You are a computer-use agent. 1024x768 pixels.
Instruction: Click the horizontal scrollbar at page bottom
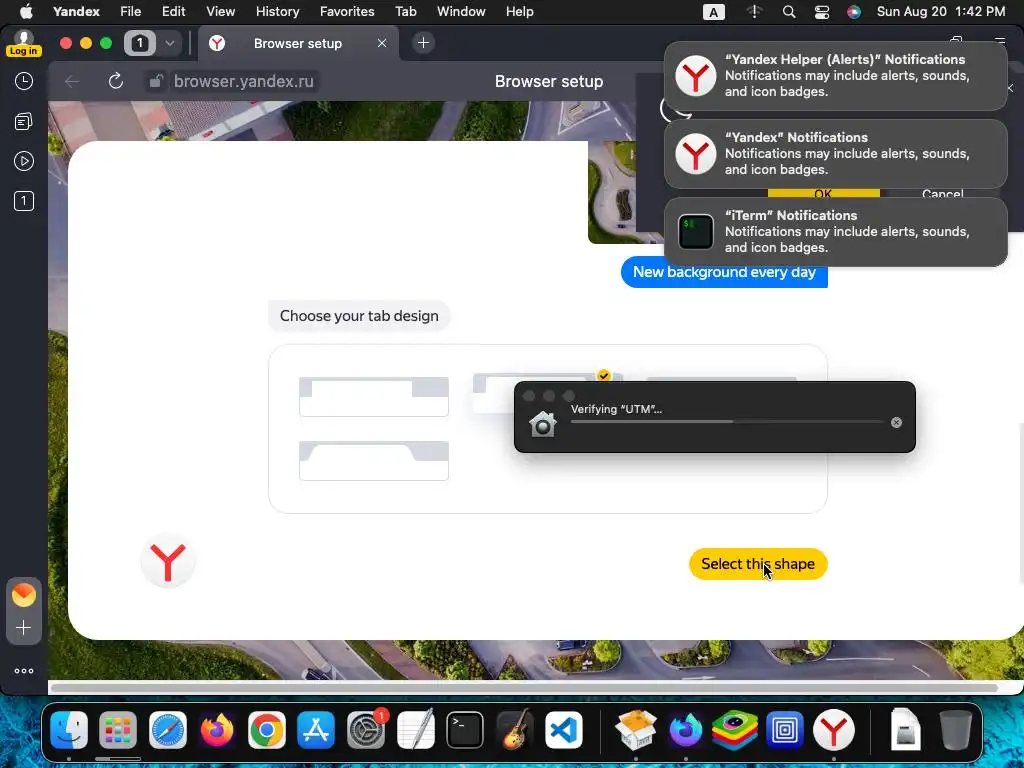tap(524, 688)
